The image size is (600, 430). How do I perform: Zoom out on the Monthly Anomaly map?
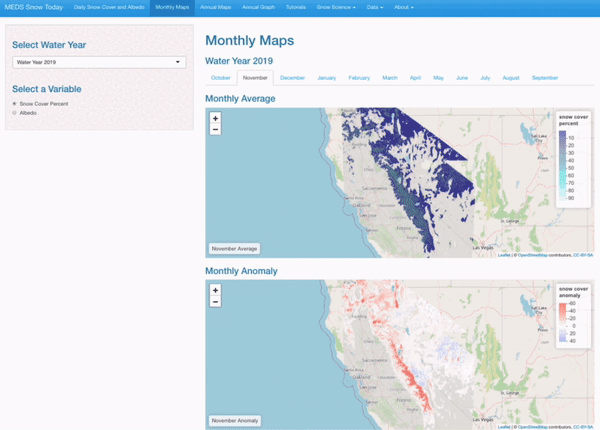215,301
